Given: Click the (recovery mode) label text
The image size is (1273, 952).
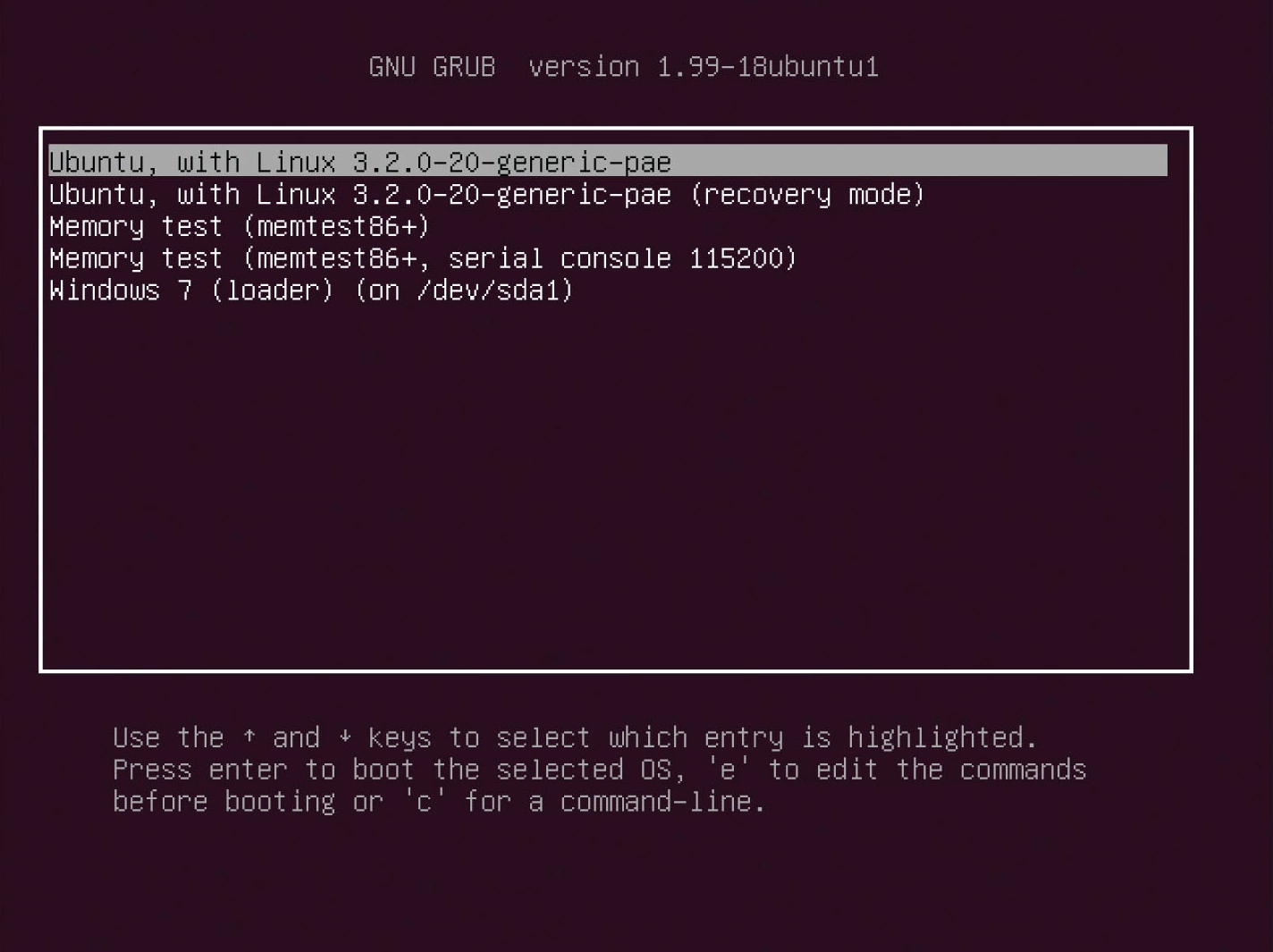Looking at the screenshot, I should 807,194.
